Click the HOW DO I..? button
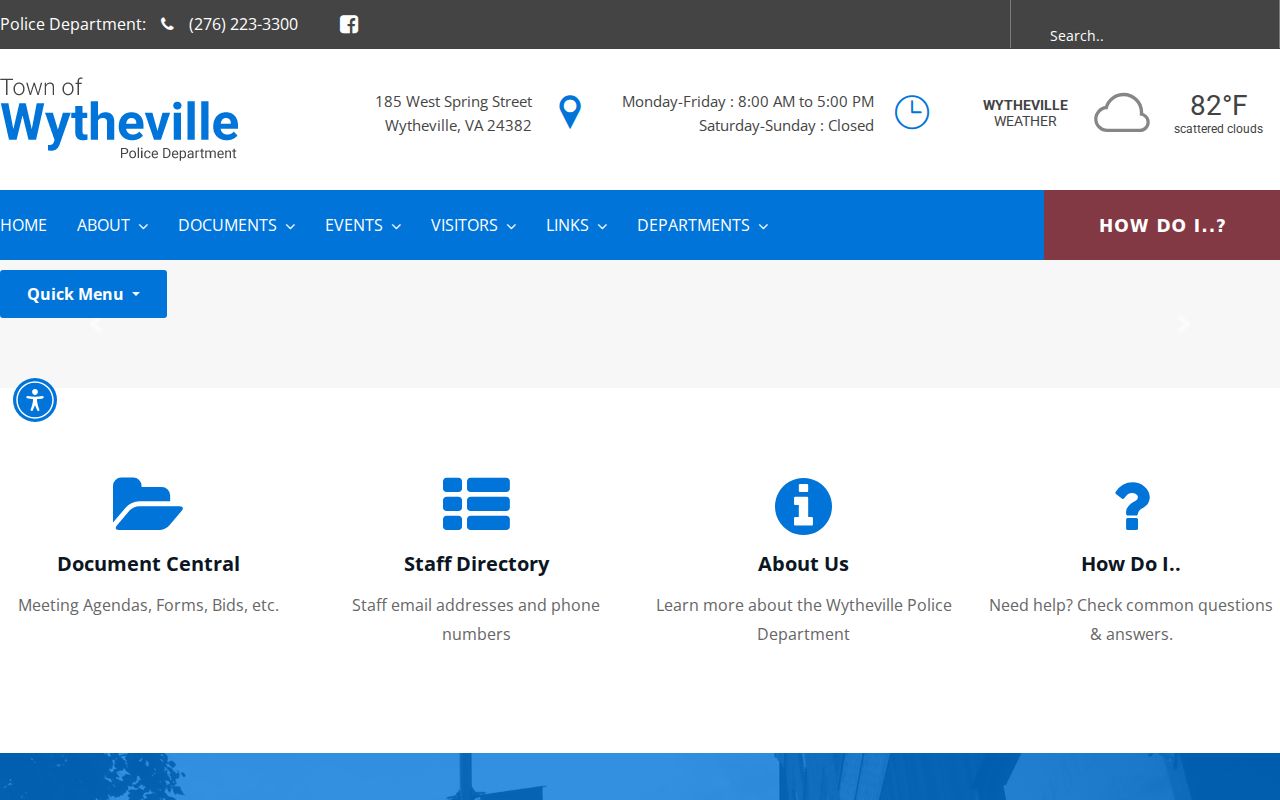Image resolution: width=1280 pixels, height=800 pixels. [x=1162, y=225]
